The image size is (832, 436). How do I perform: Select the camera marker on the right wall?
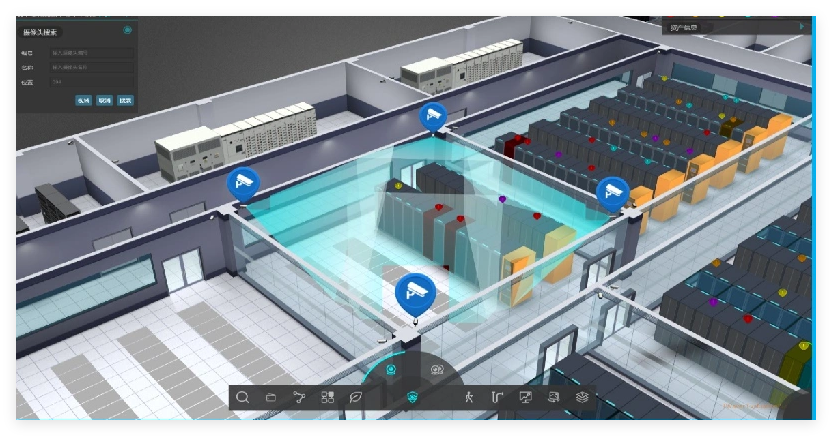pyautogui.click(x=612, y=191)
